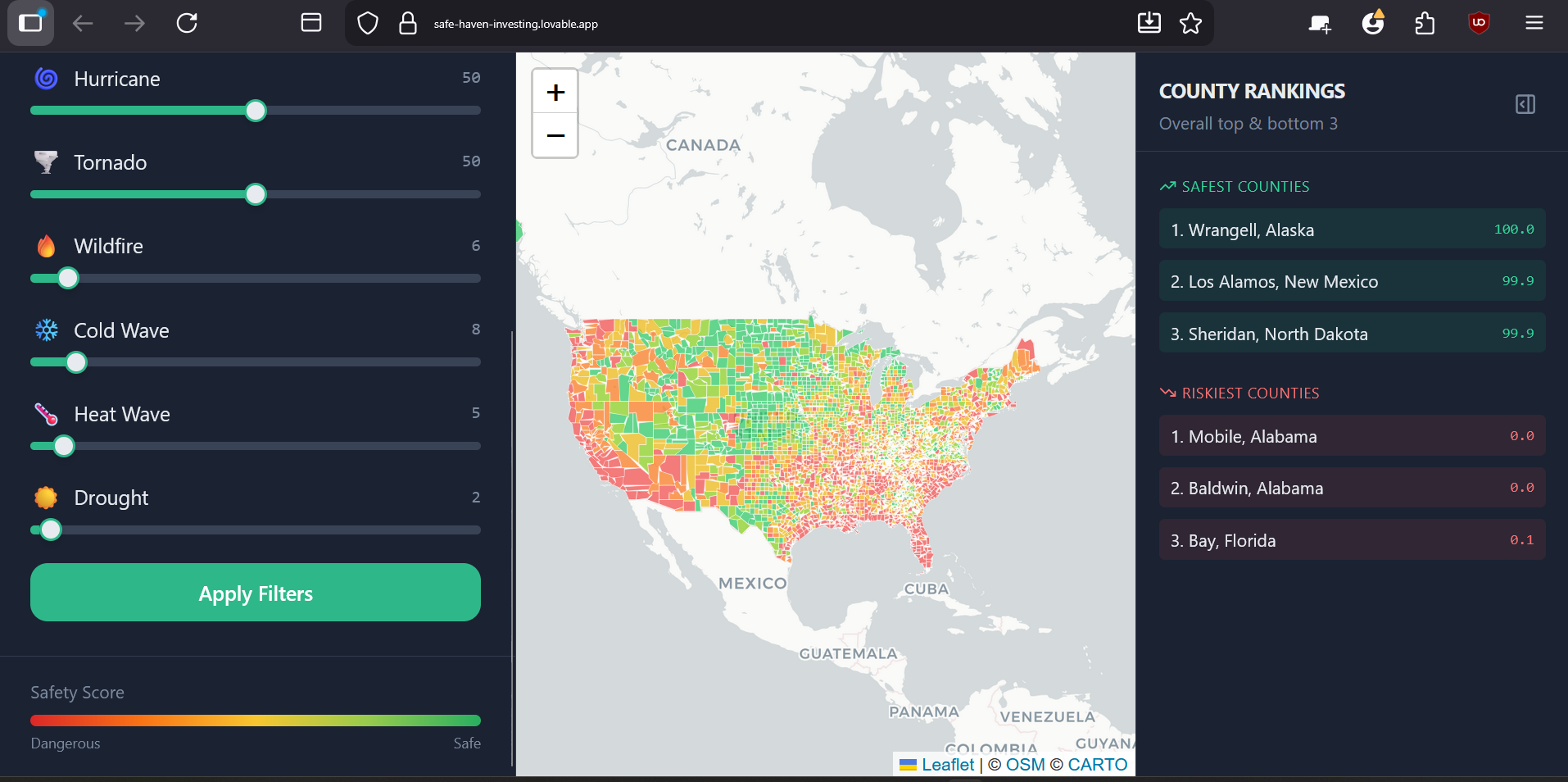Select Sheridan, North Dakota ranking row
This screenshot has width=1568, height=782.
(1352, 333)
